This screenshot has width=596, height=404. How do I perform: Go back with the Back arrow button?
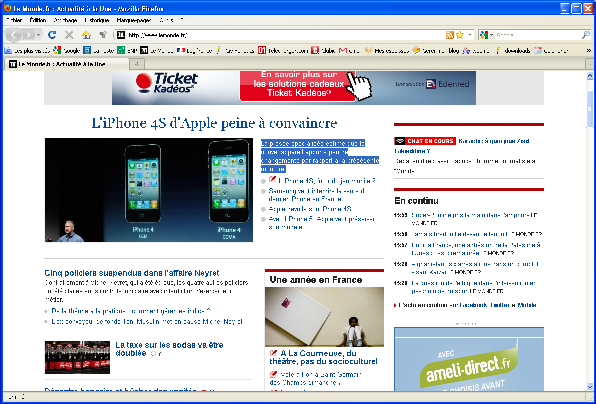(x=14, y=35)
